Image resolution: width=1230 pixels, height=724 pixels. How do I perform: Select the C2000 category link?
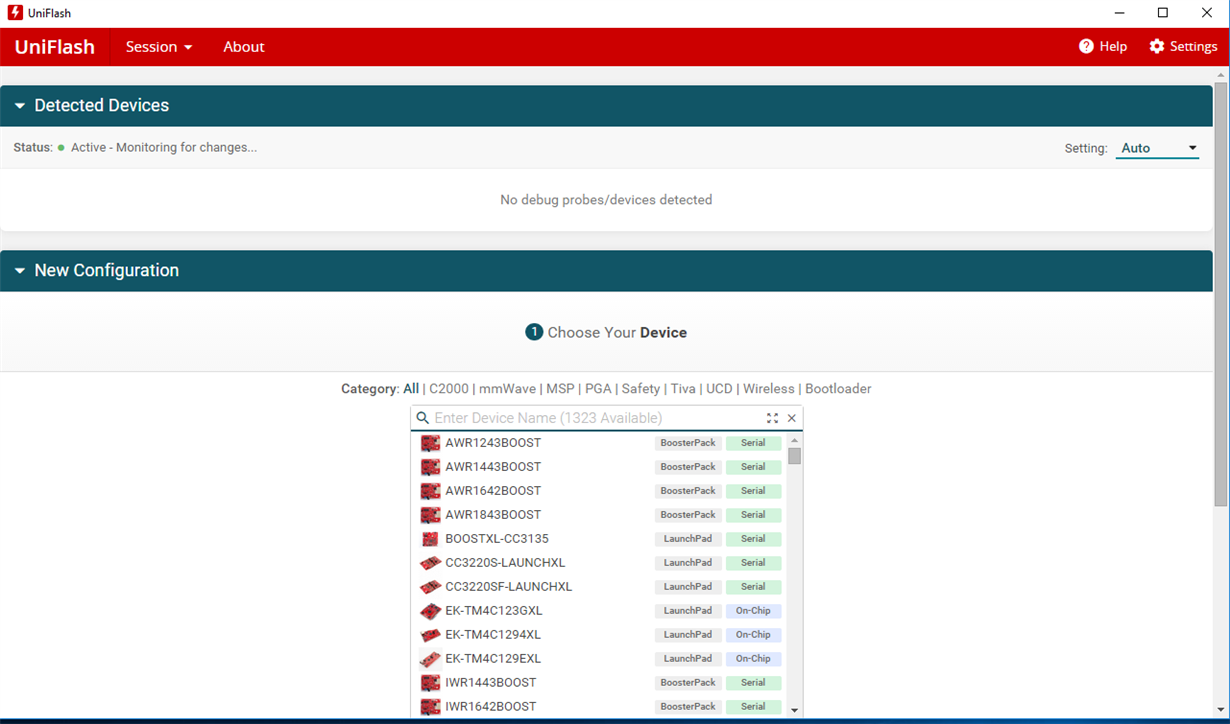pos(449,388)
